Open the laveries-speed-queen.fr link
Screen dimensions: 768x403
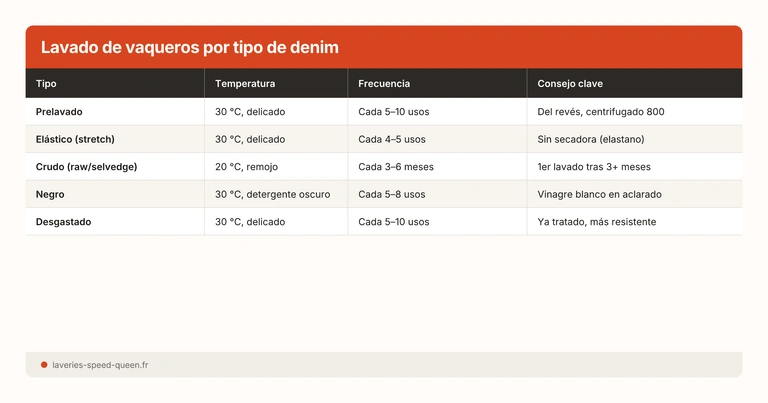point(100,365)
